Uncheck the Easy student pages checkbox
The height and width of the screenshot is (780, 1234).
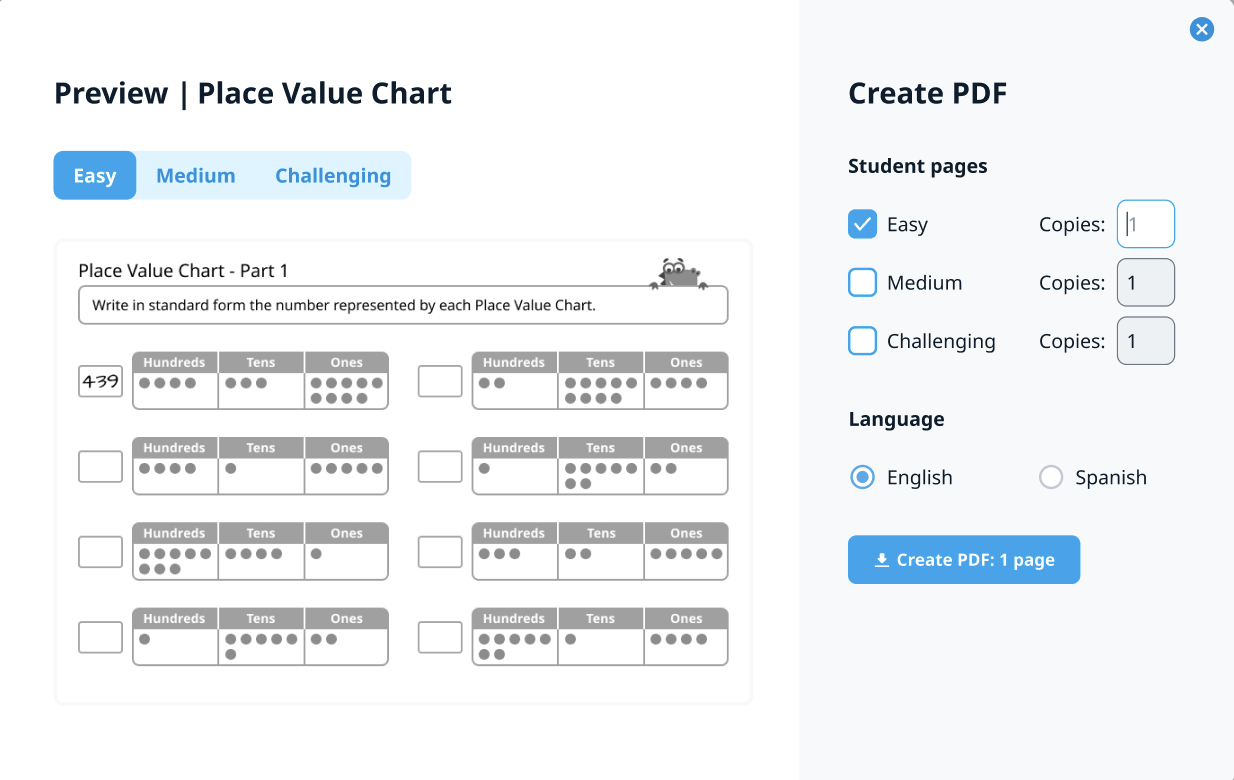(862, 224)
